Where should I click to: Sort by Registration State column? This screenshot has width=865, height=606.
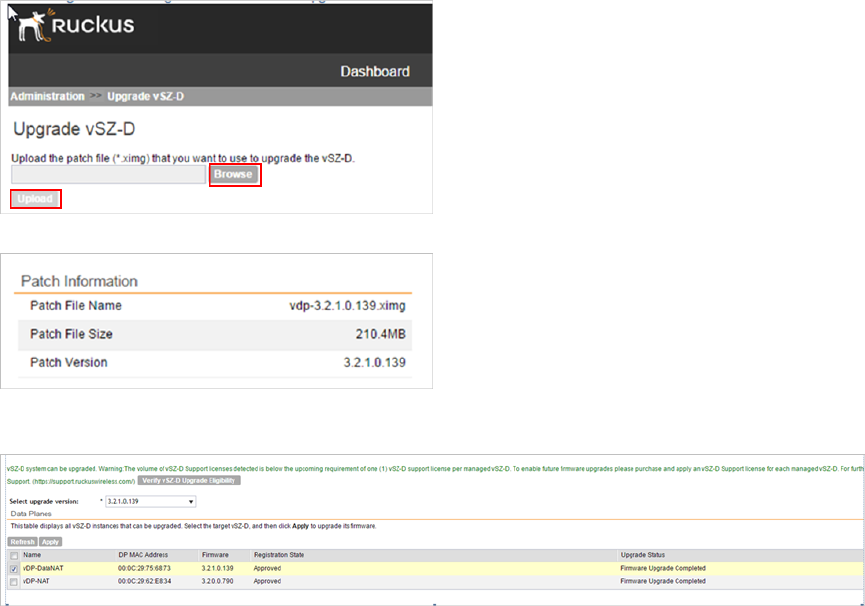click(279, 555)
